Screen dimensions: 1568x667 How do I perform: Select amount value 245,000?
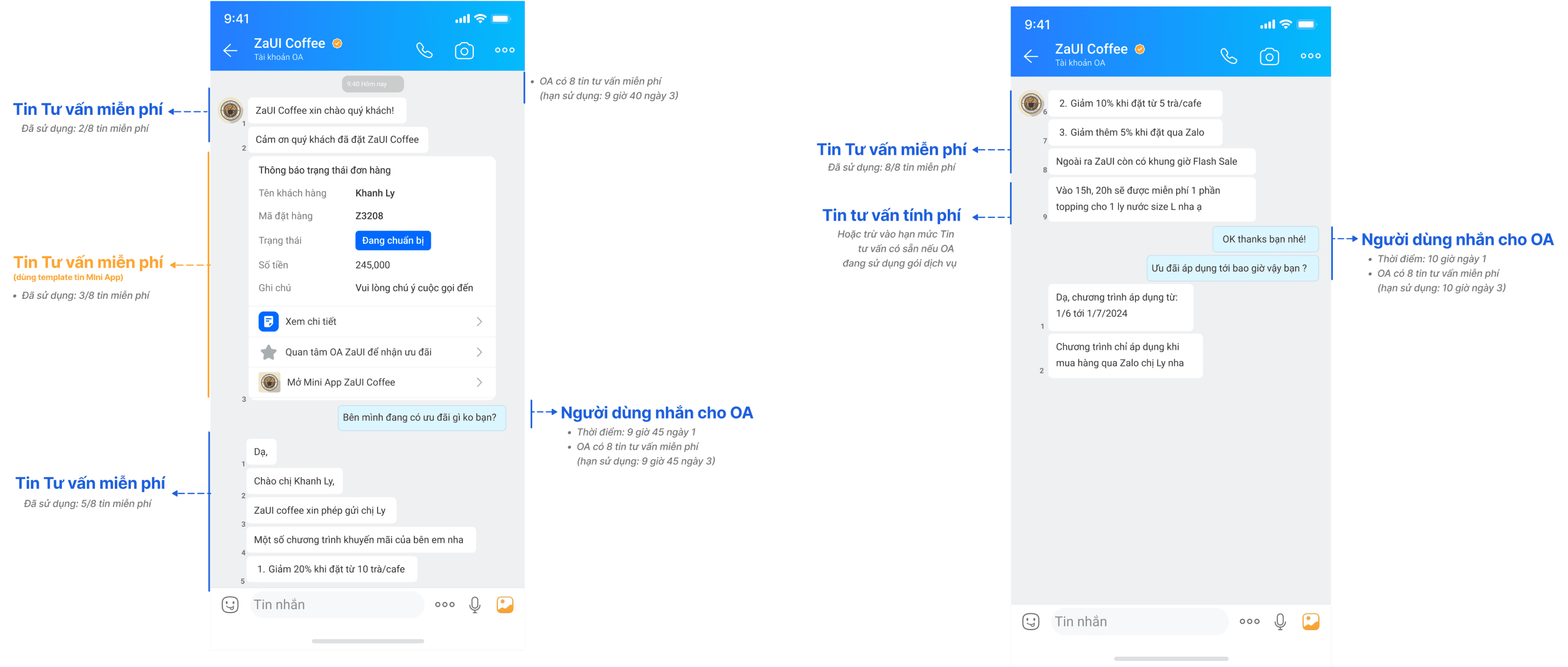click(x=373, y=265)
